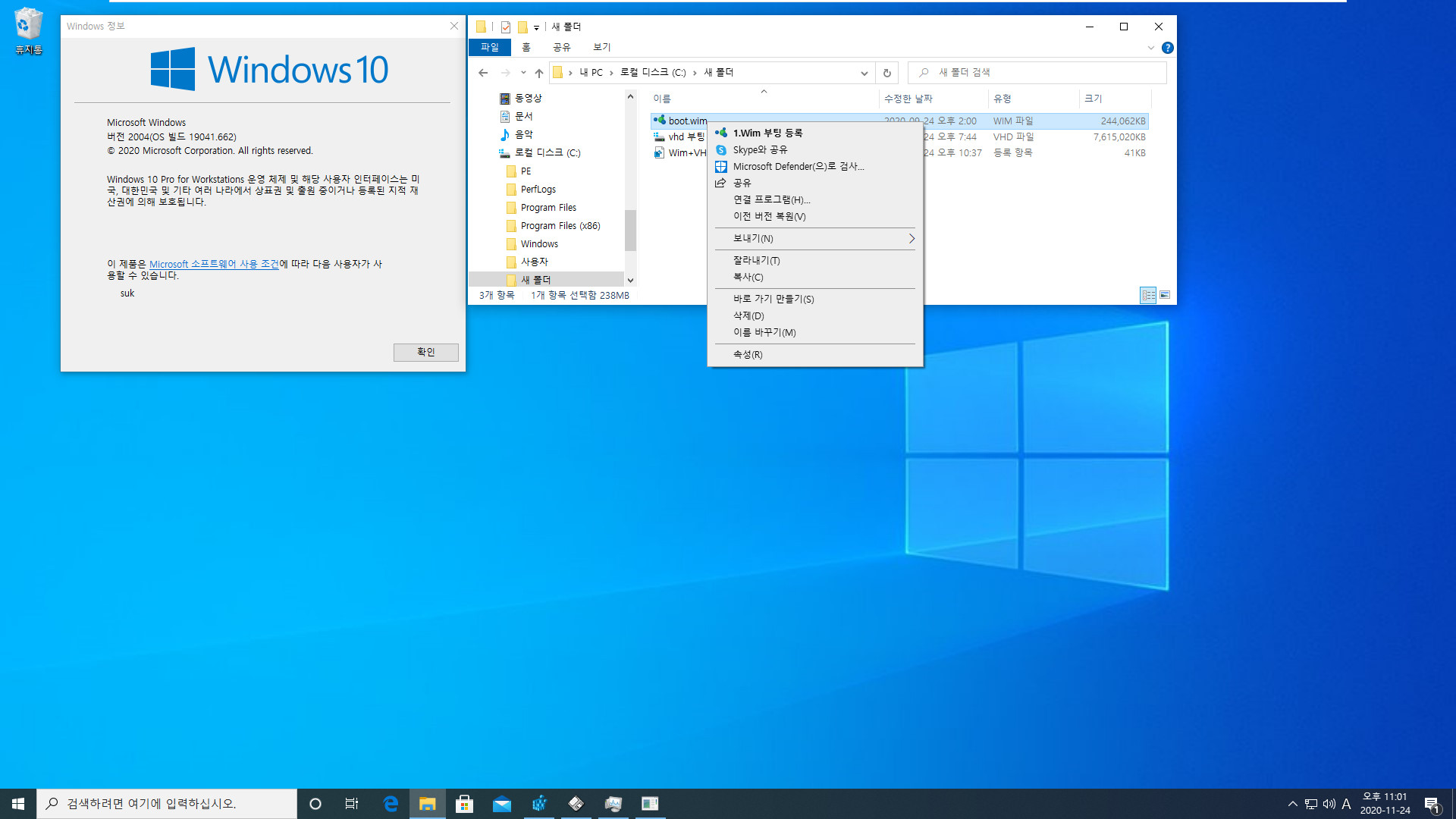
Task: Open the quick access toolbar customize dropdown
Action: (536, 27)
